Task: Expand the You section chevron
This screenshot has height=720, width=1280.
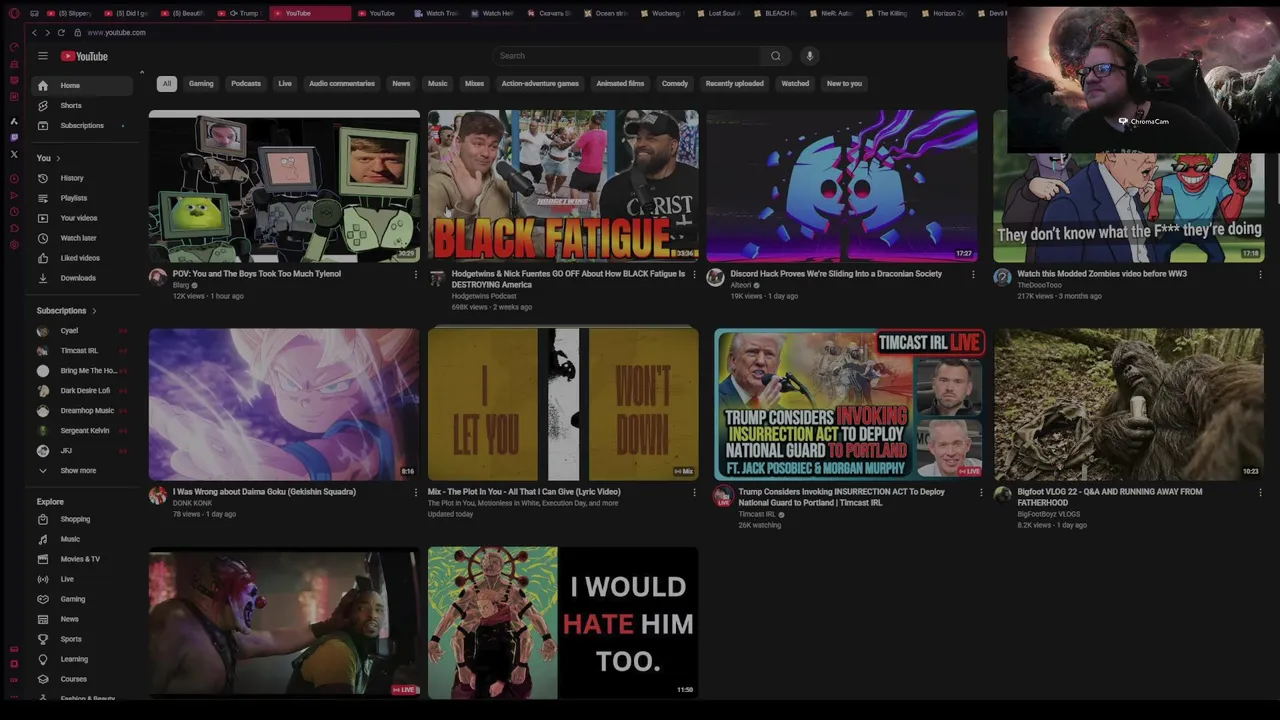Action: (58, 158)
